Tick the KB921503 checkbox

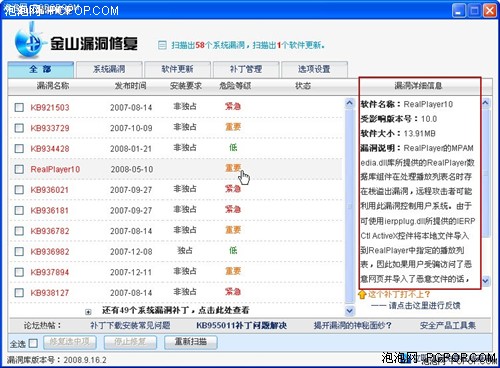(x=19, y=107)
